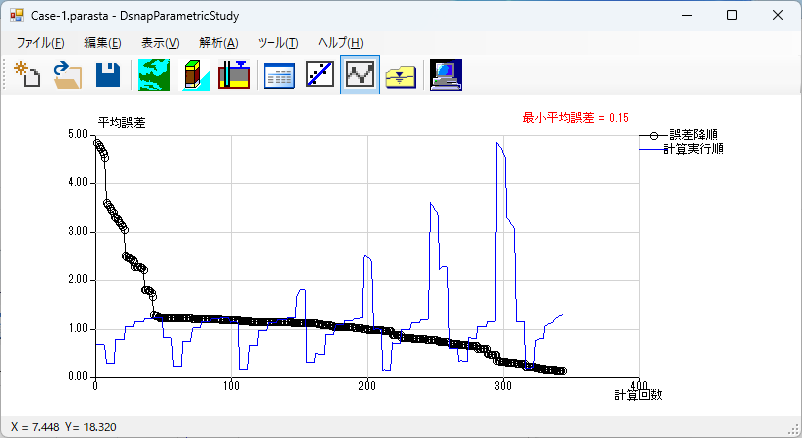The height and width of the screenshot is (438, 808).
Task: Click the 300 x-axis label
Action: tap(503, 386)
